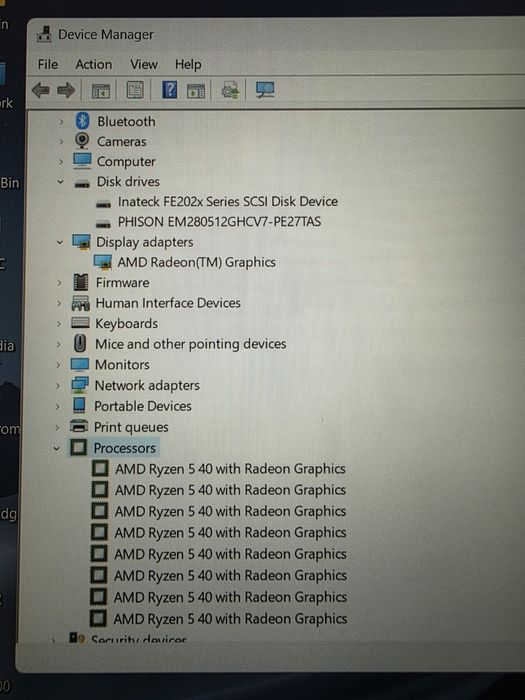This screenshot has width=525, height=700.
Task: Click the Print queues printer icon
Action: 79,426
